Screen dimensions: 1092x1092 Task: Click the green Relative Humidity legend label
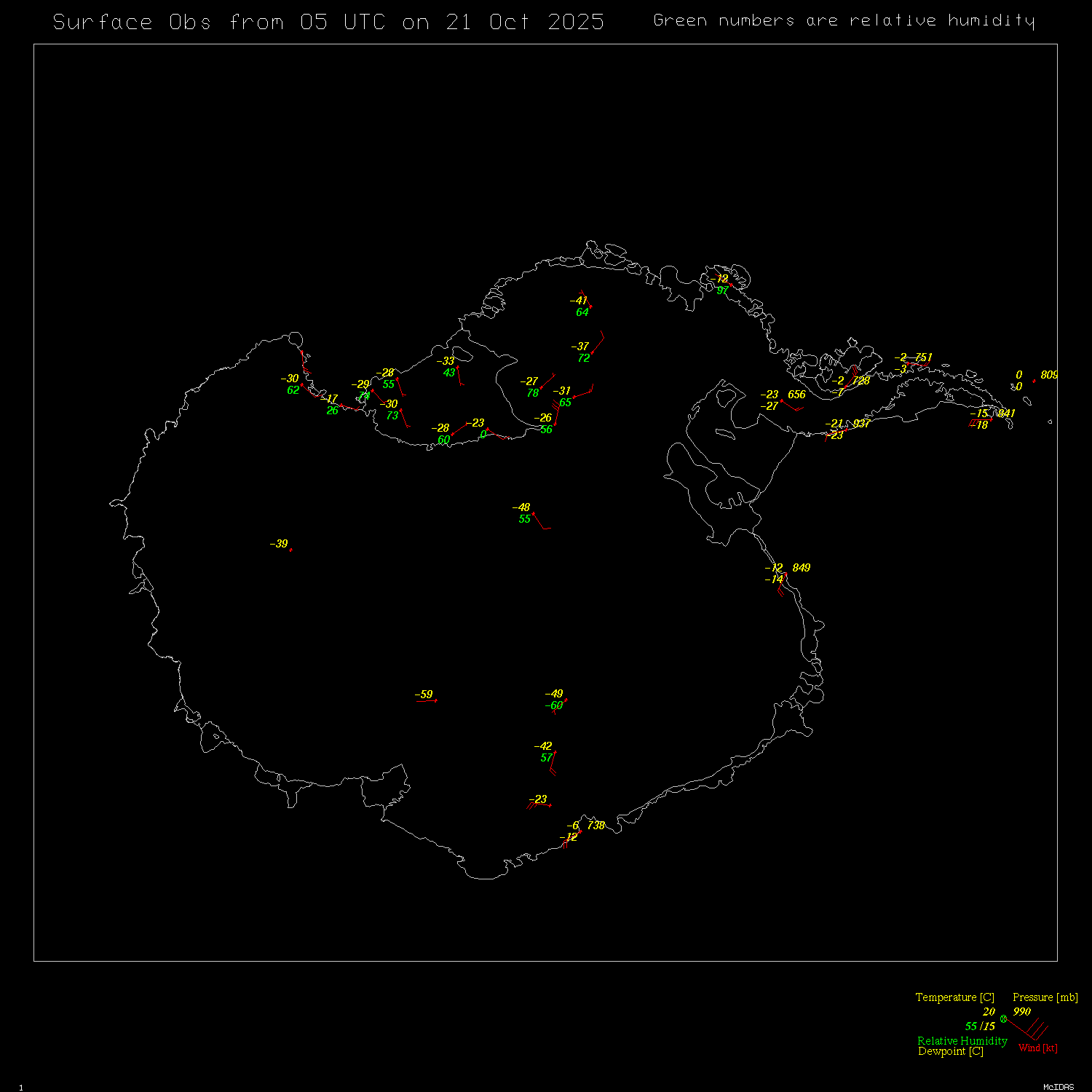(x=962, y=1041)
